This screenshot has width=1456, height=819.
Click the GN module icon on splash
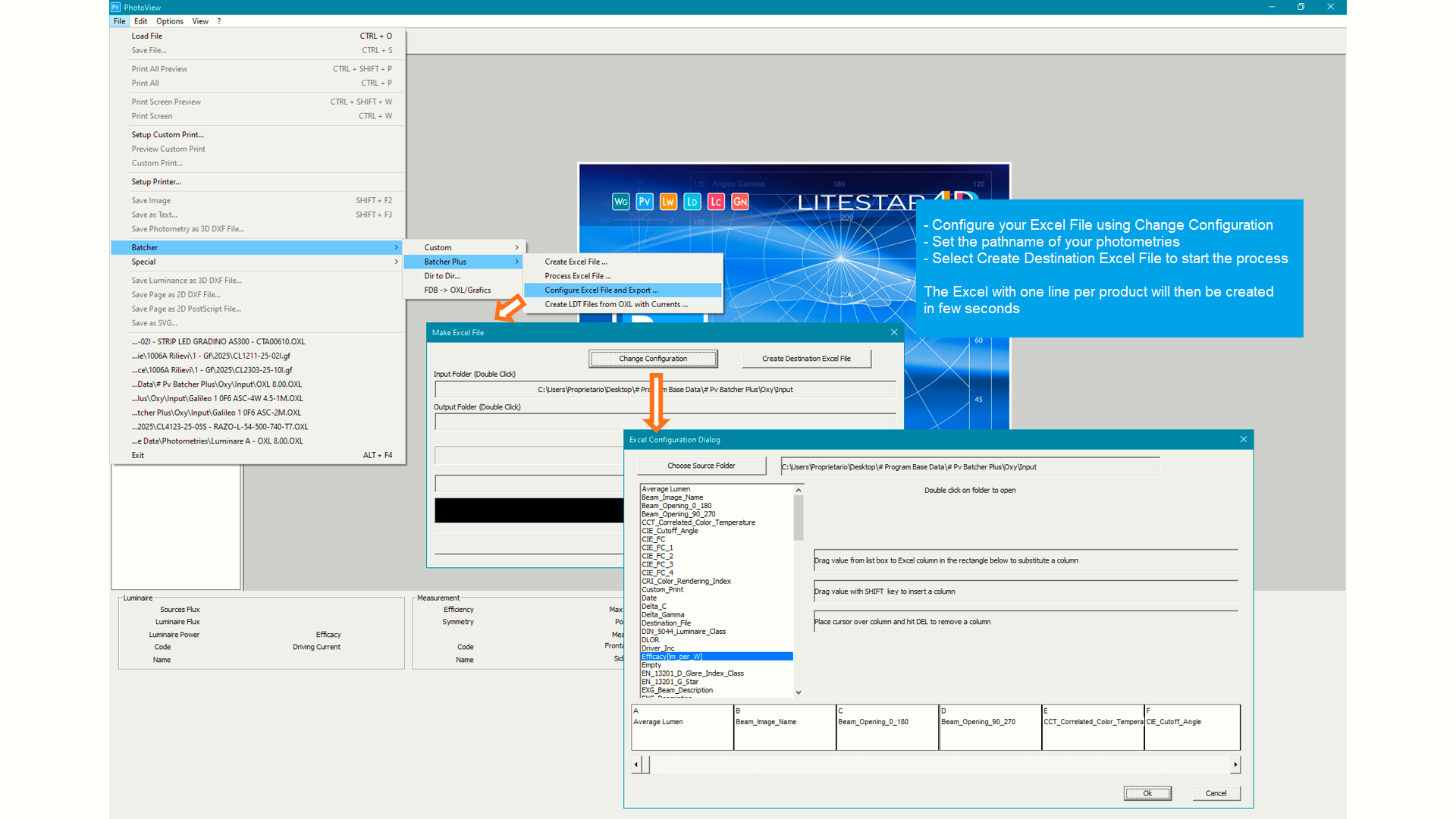(740, 202)
